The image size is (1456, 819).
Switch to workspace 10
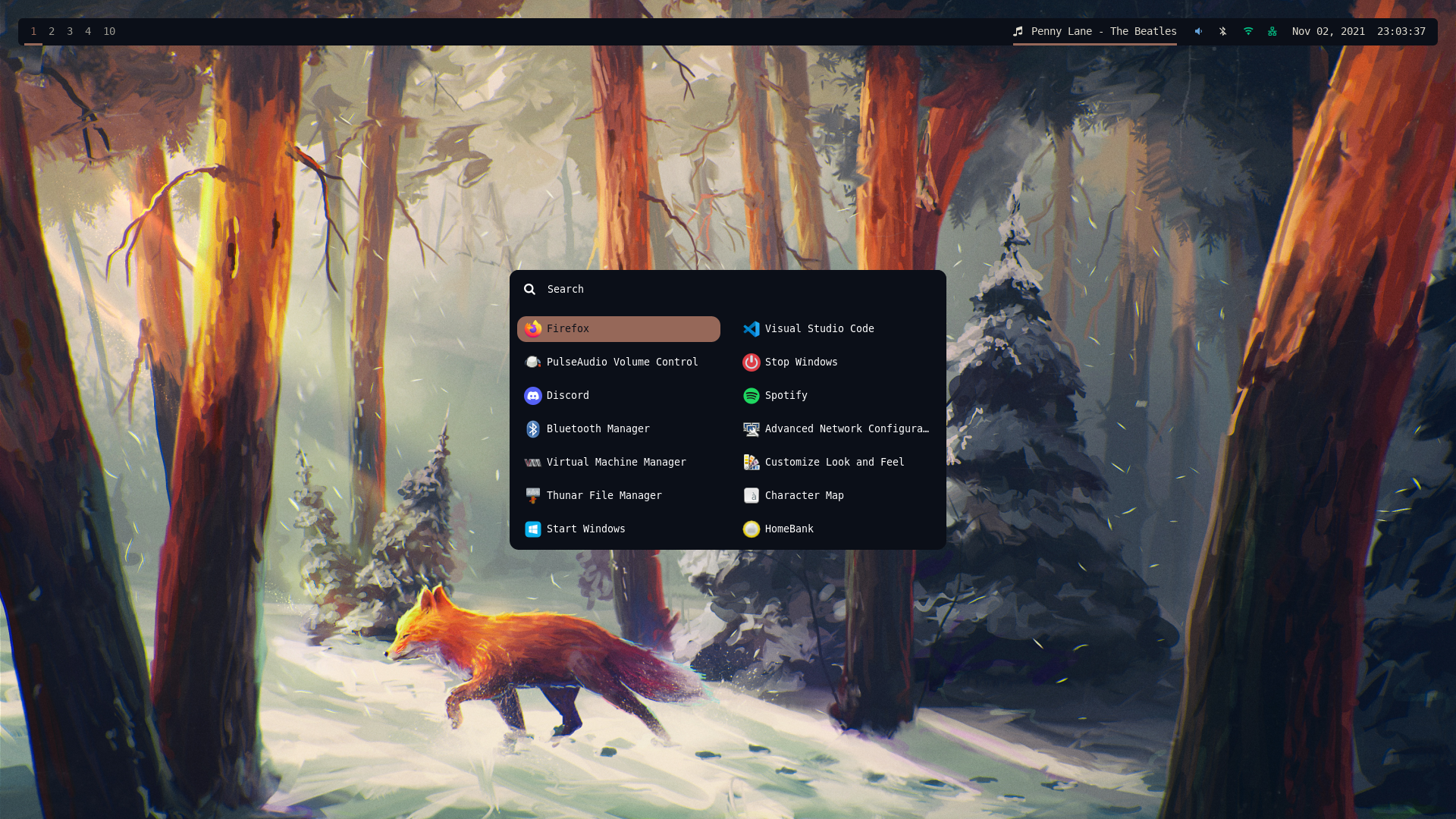[x=109, y=31]
